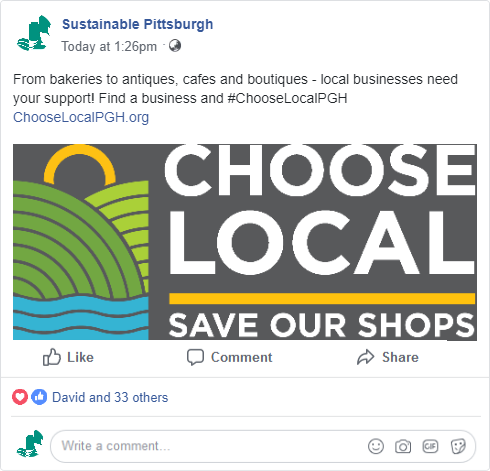Click the blue thumbs-up reaction icon
The width and height of the screenshot is (490, 471).
[x=39, y=397]
